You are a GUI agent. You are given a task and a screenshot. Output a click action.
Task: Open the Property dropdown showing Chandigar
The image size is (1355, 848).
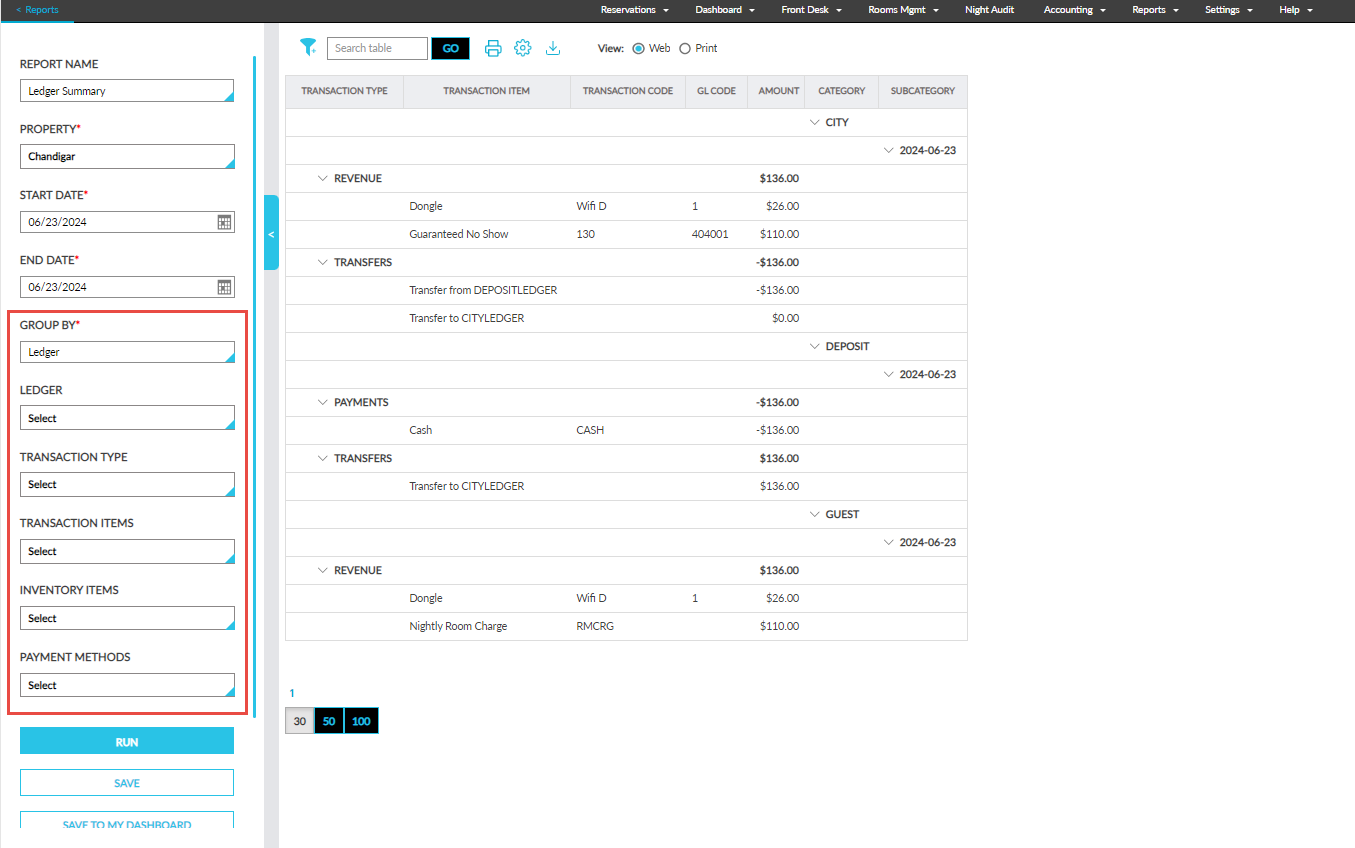coord(127,157)
